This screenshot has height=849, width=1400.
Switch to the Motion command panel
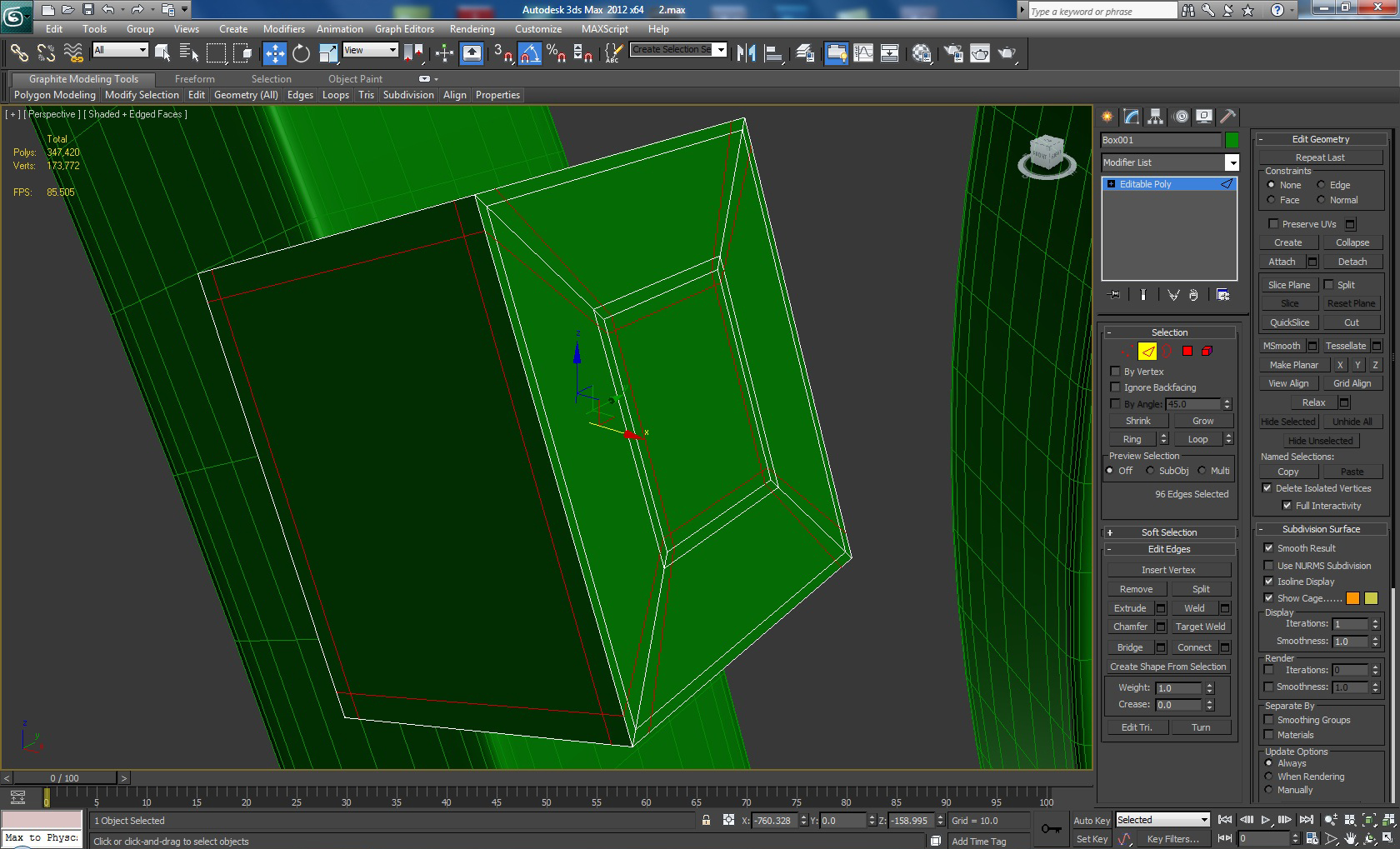(1181, 117)
